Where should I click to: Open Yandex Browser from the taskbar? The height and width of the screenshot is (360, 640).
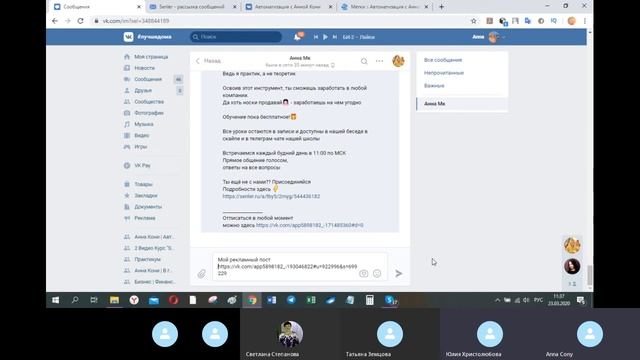tap(134, 300)
